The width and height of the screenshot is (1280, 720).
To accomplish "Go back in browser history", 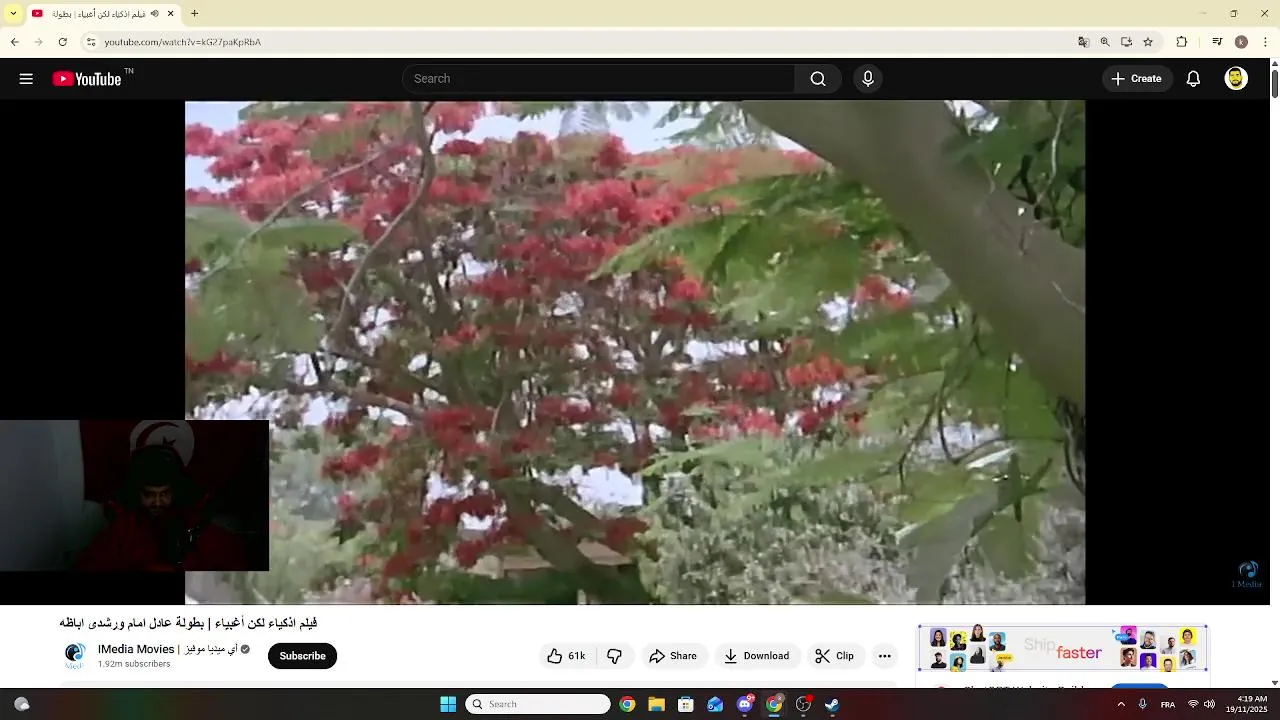I will coord(14,42).
